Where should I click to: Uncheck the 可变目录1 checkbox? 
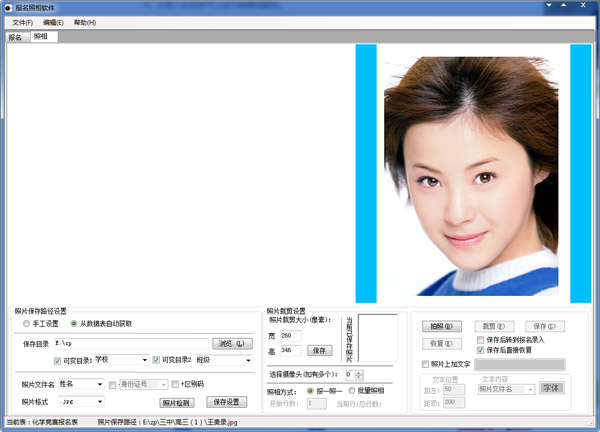[x=56, y=360]
